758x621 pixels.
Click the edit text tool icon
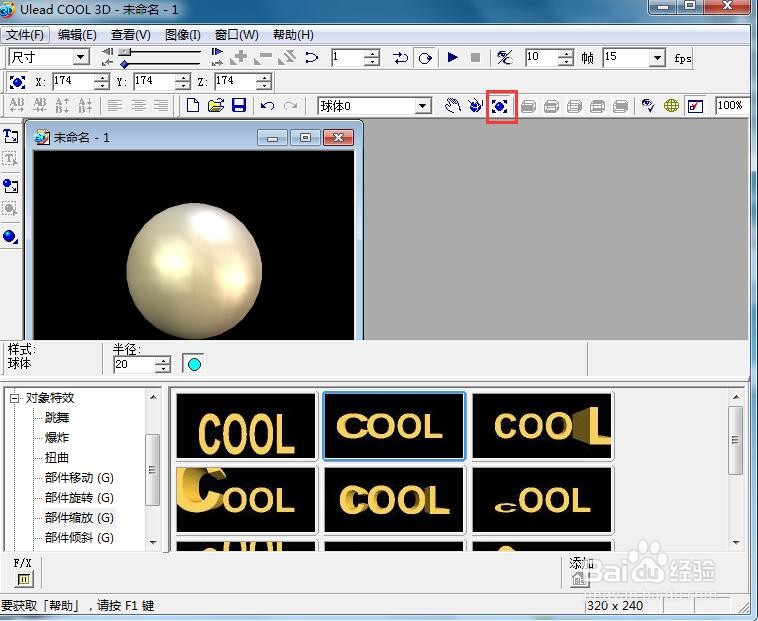click(11, 159)
